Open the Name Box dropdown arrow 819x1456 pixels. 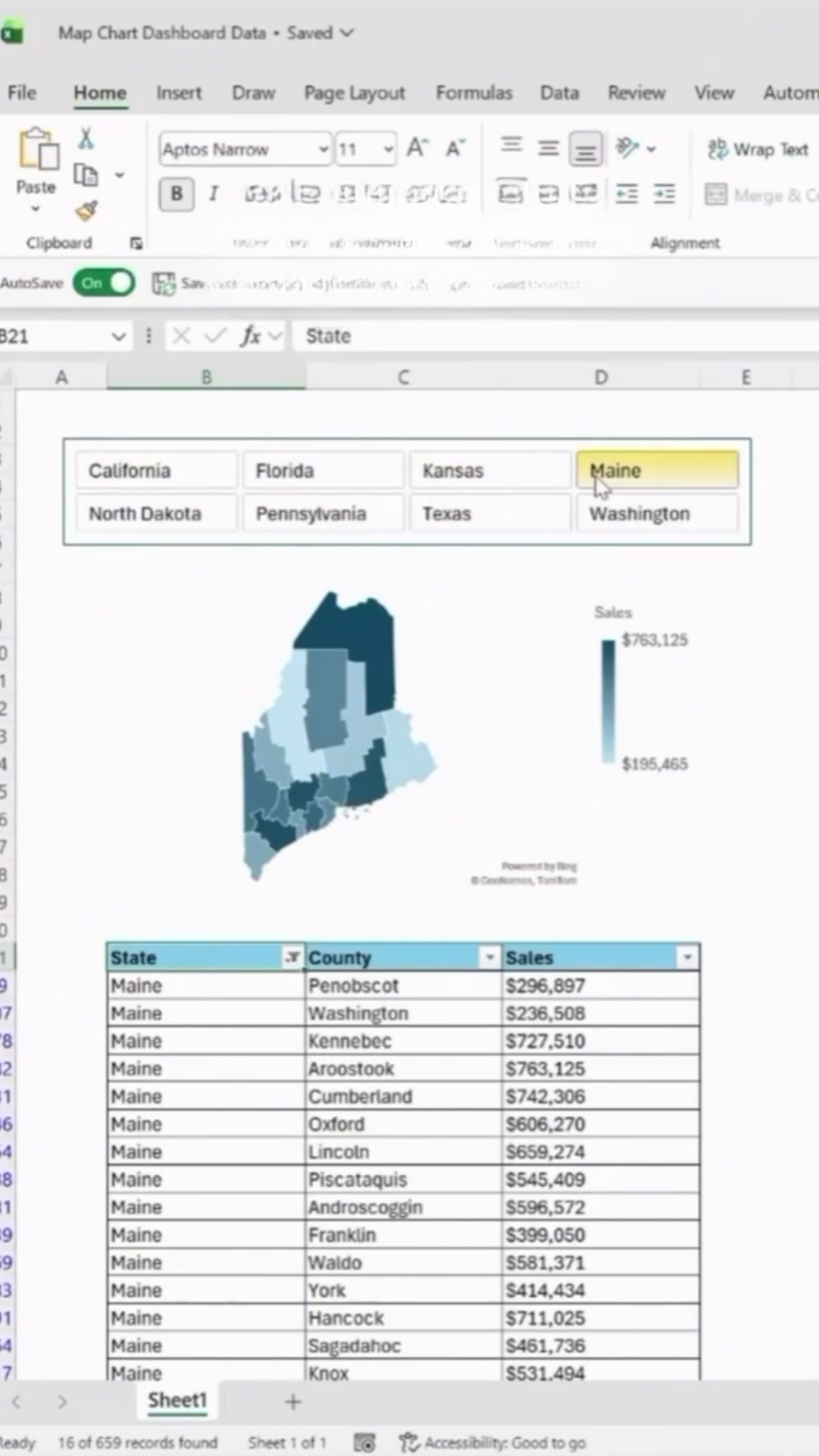[118, 336]
